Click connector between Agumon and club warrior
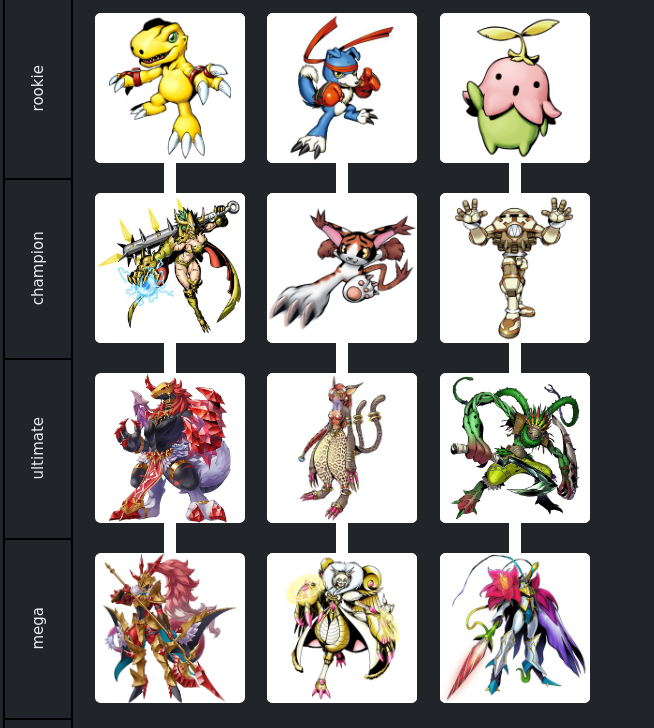 pos(170,178)
